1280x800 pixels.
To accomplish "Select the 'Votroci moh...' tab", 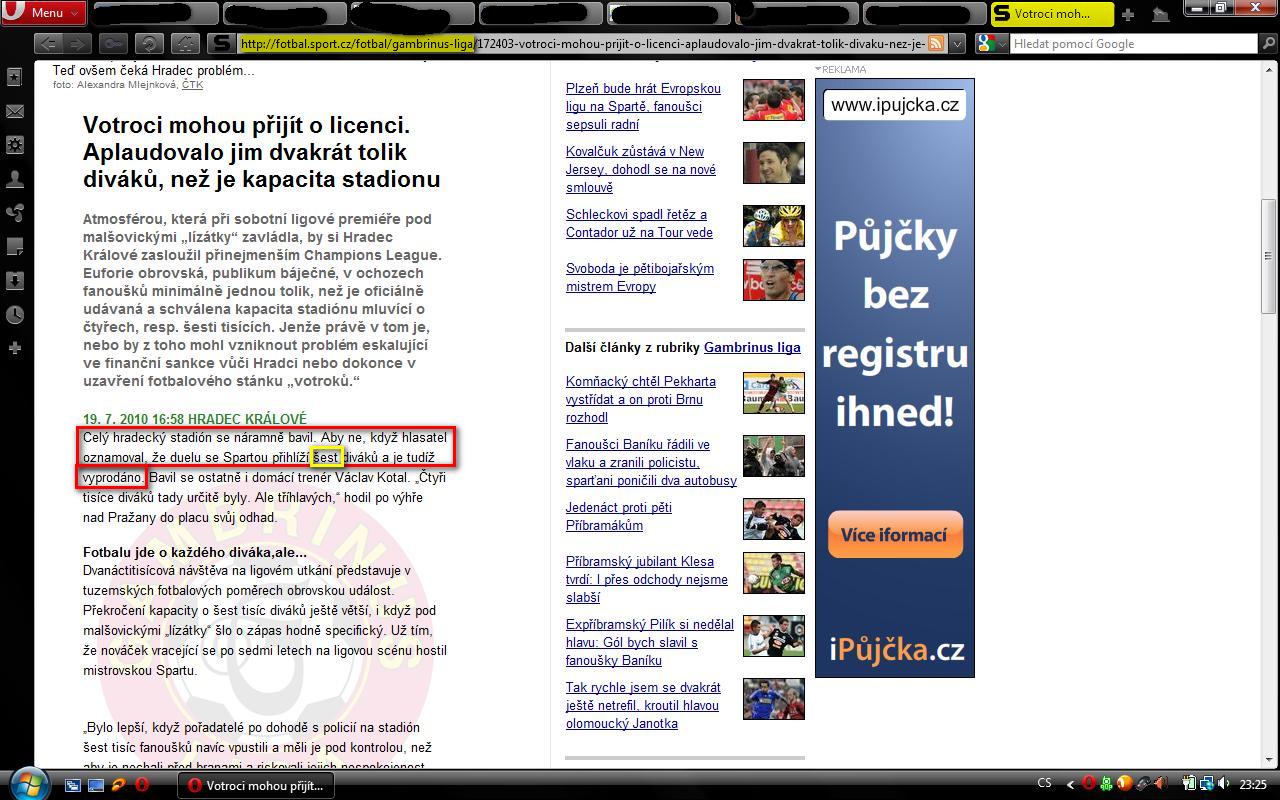I will [x=1050, y=14].
